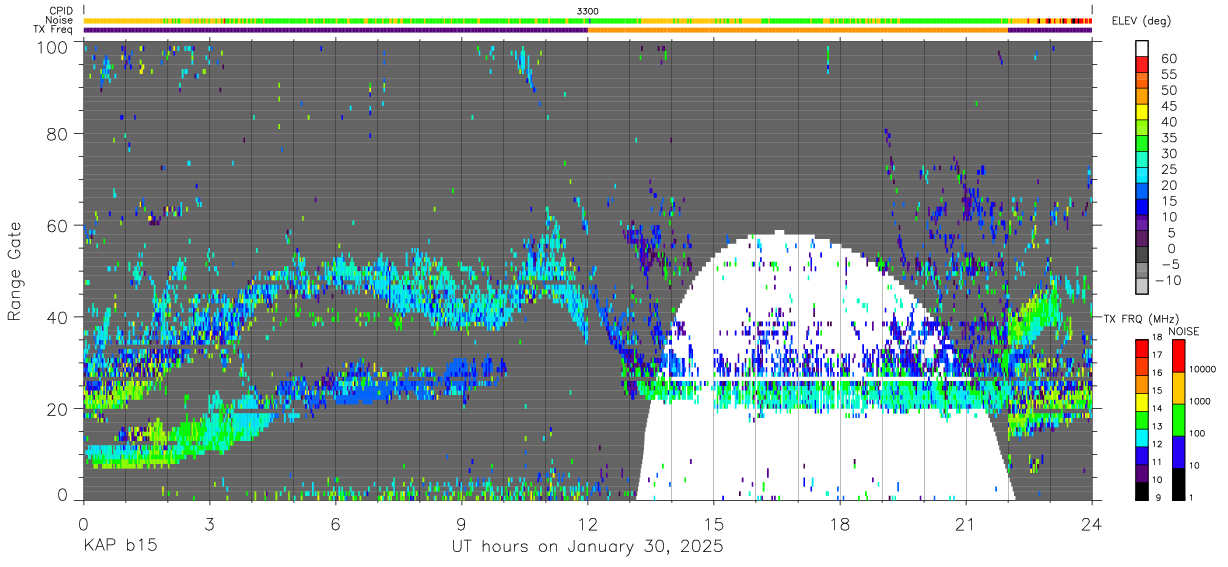
Task: Click the y-axis tick label 80
Action: pyautogui.click(x=59, y=134)
